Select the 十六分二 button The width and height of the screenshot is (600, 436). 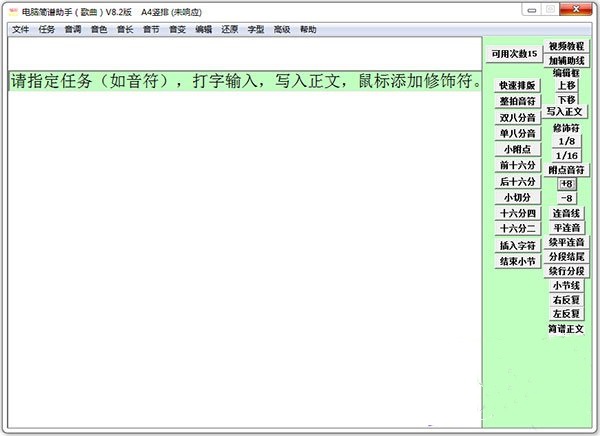click(x=517, y=229)
